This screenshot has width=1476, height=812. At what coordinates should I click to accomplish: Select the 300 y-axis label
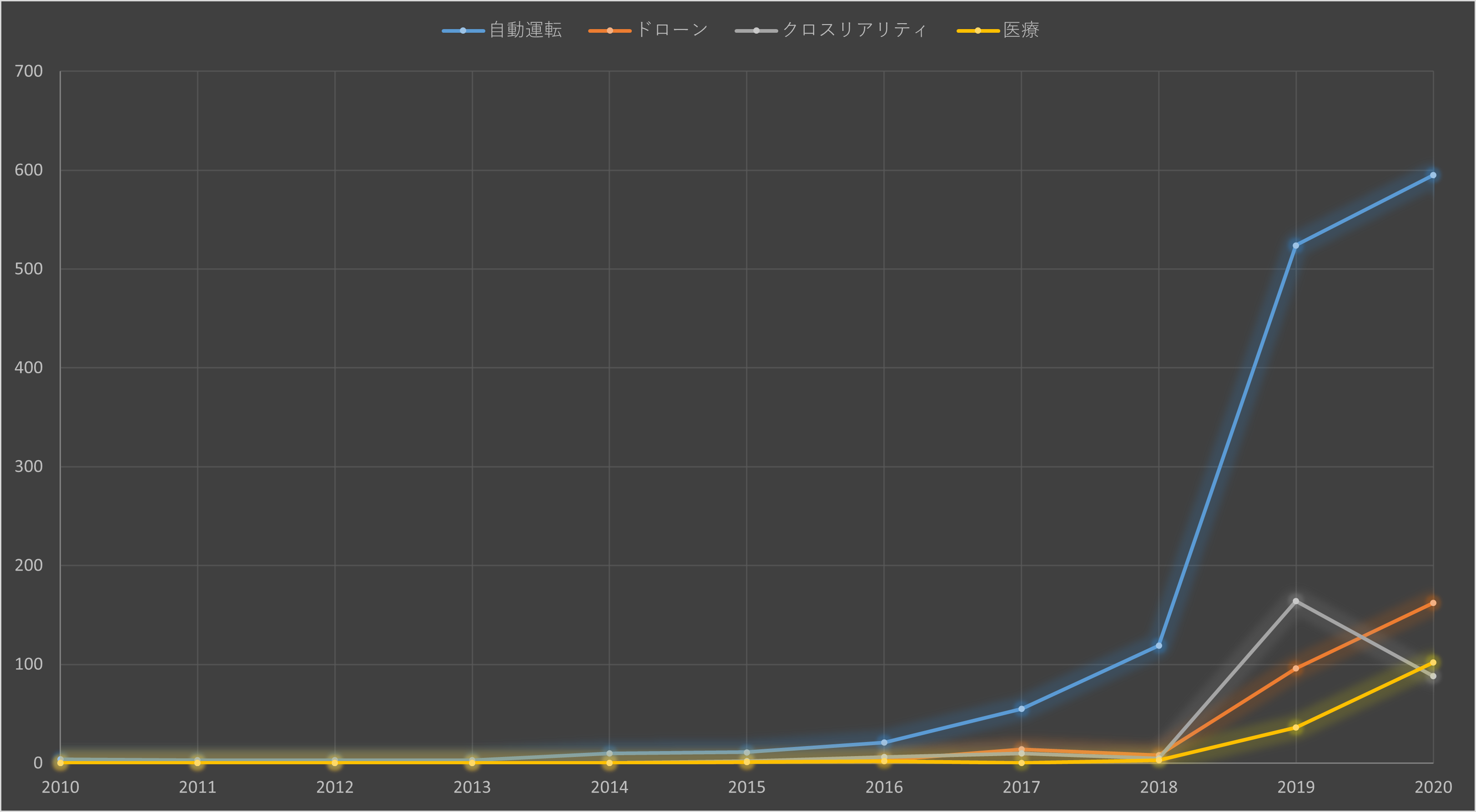(x=29, y=467)
